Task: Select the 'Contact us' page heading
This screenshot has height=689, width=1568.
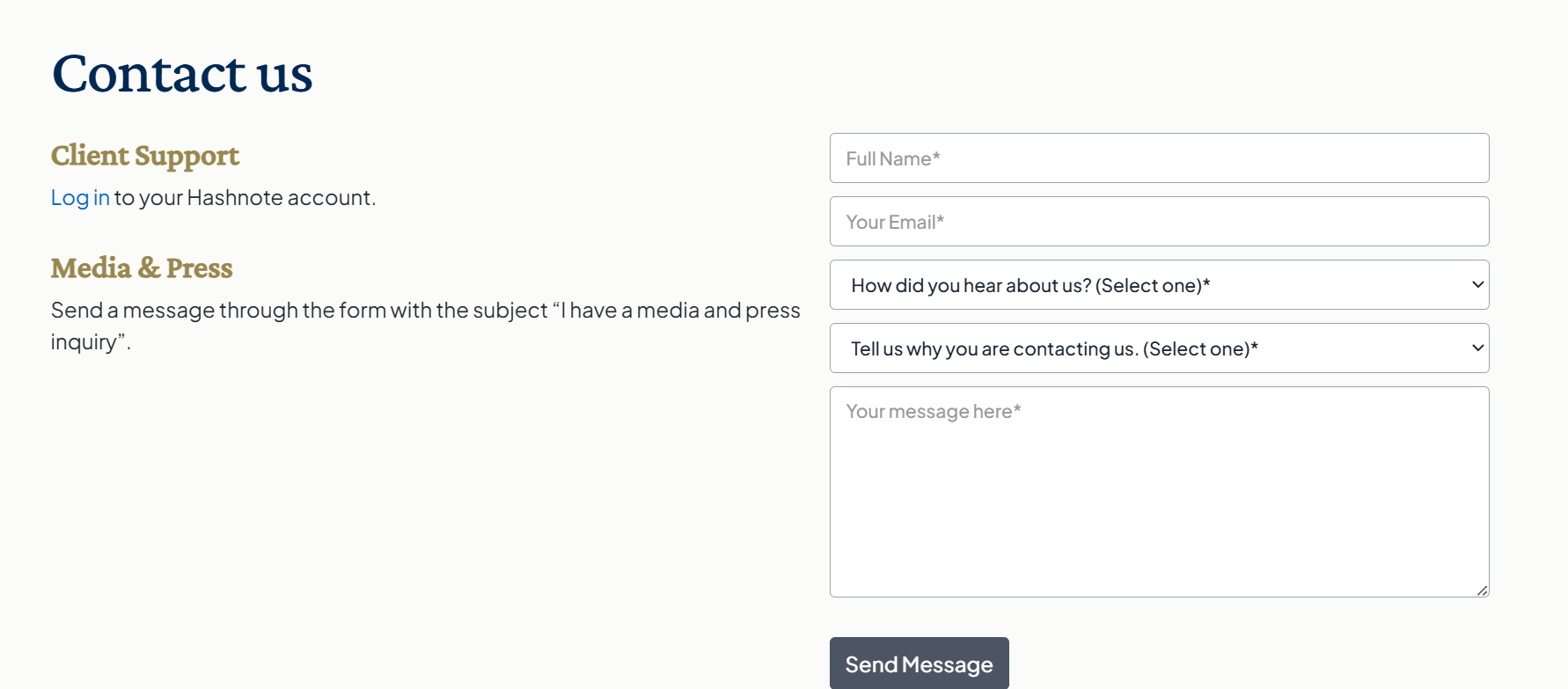Action: tap(182, 73)
